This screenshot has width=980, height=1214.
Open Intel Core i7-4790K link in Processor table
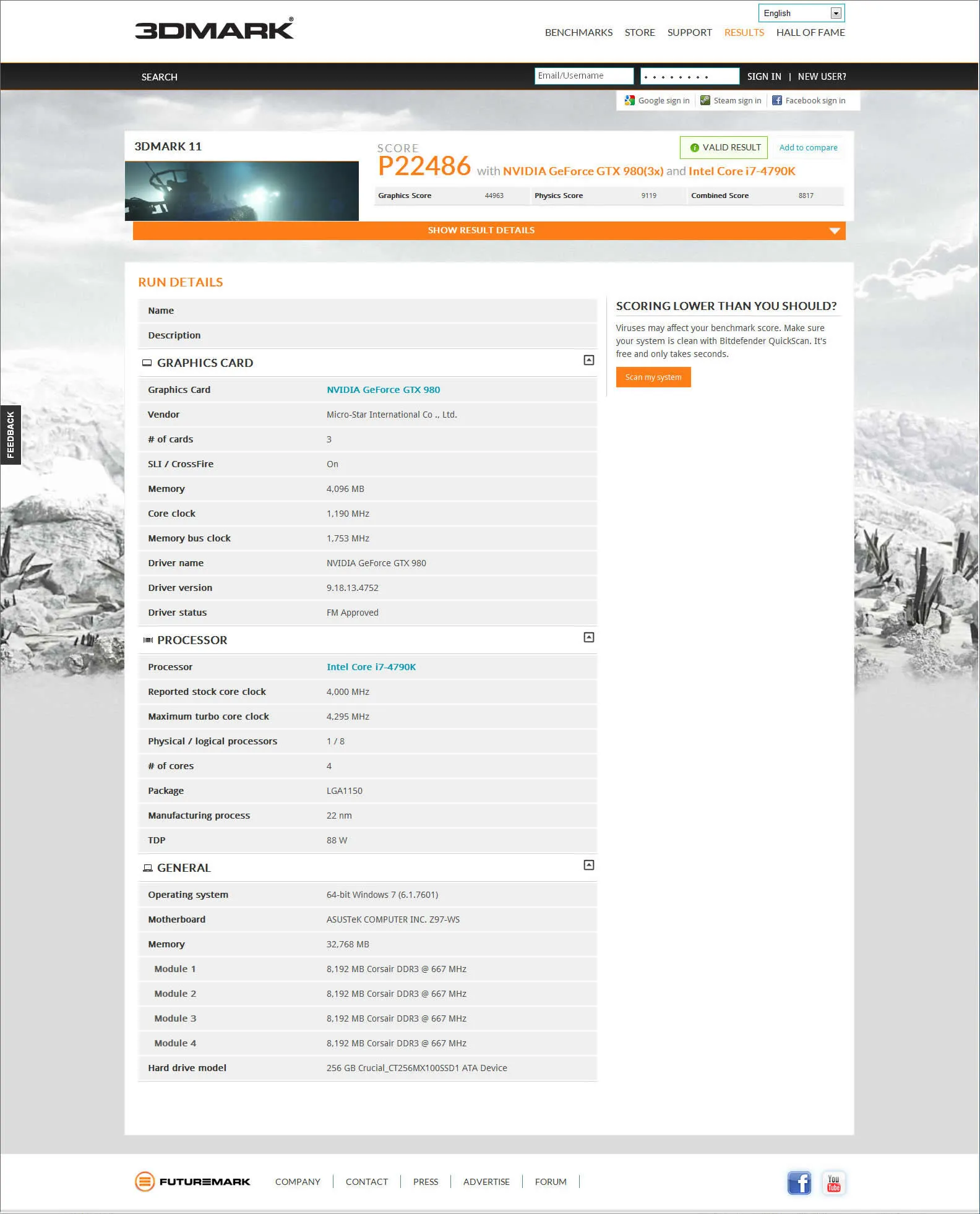[x=371, y=667]
